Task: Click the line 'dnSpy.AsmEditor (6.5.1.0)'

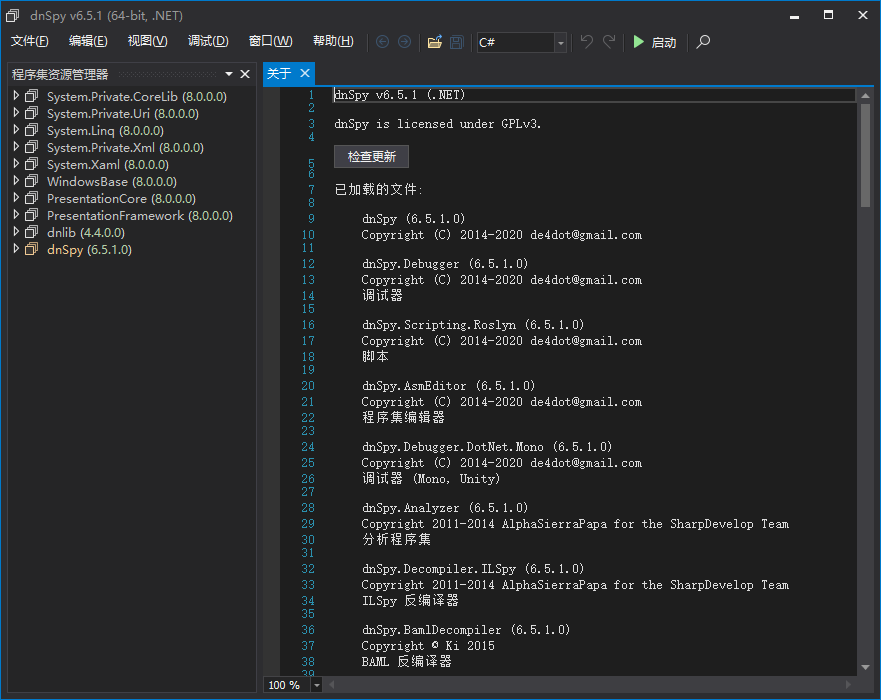Action: coord(448,386)
